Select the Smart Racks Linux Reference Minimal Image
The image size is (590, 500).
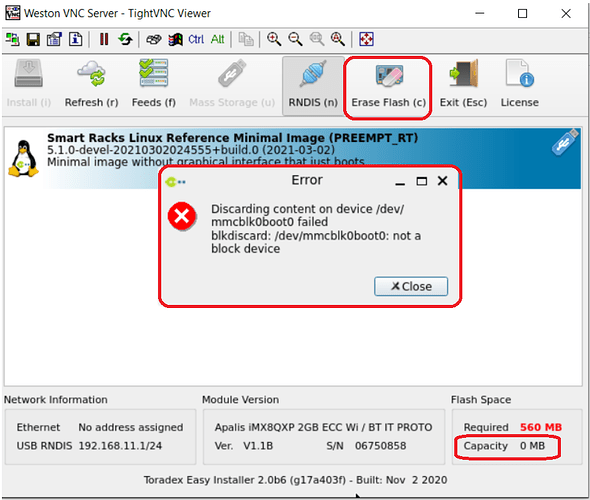[293, 158]
